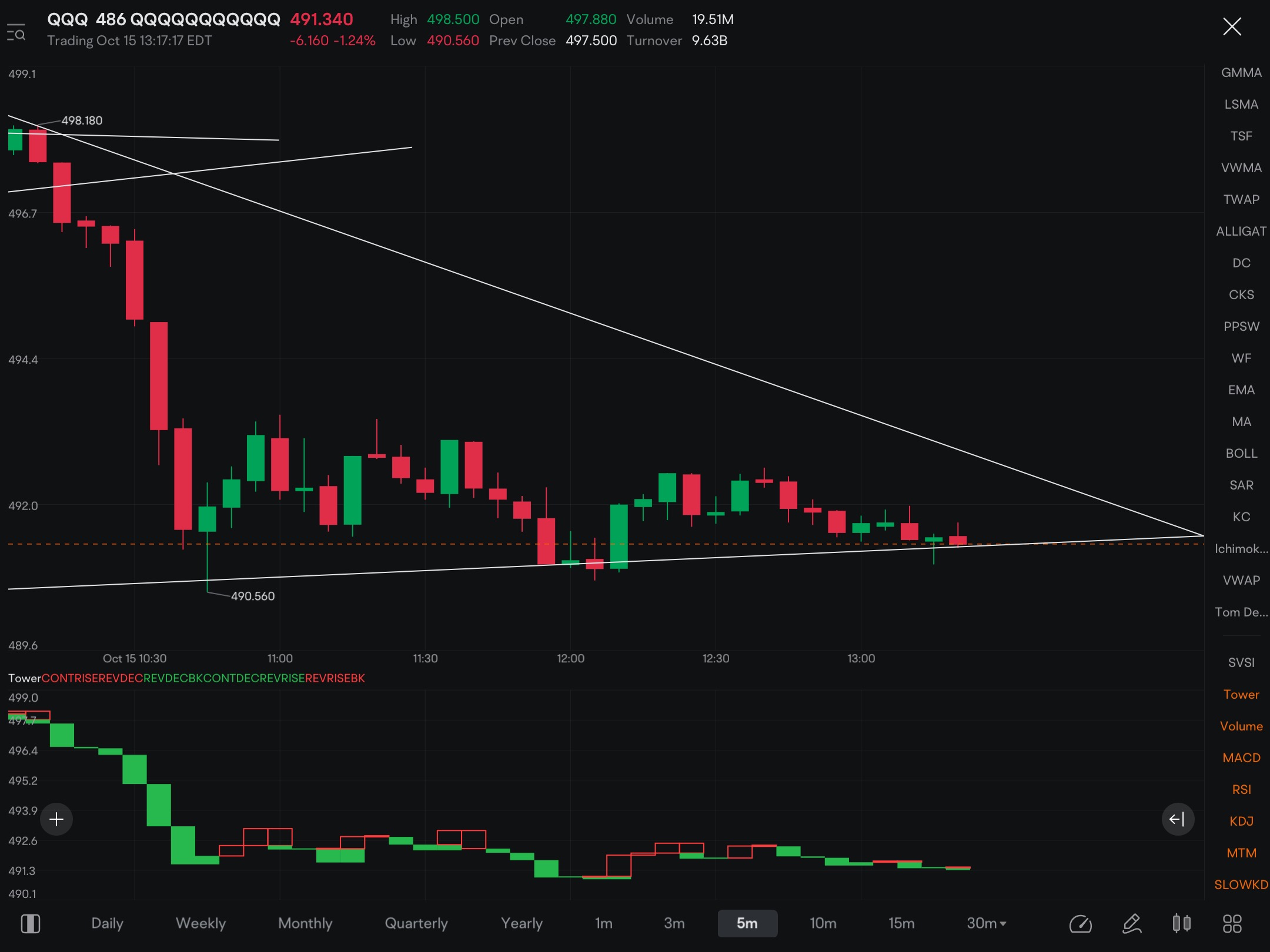Image resolution: width=1270 pixels, height=952 pixels.
Task: Enable the TWAP indicator
Action: click(x=1241, y=200)
